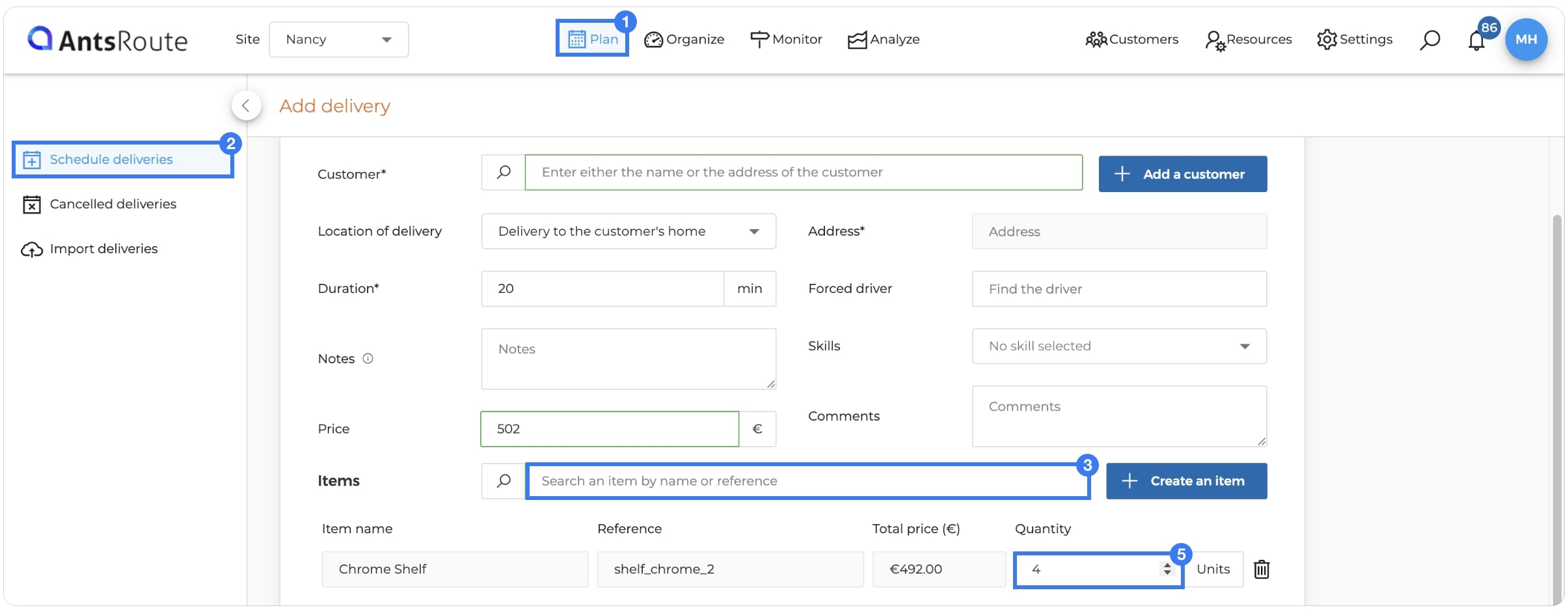Go to the Monitor tab
Image resolution: width=1568 pixels, height=612 pixels.
coord(786,40)
